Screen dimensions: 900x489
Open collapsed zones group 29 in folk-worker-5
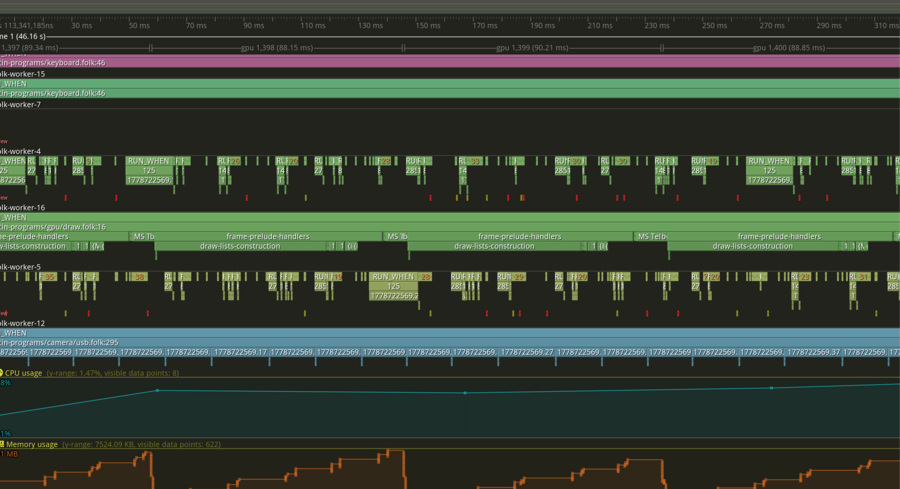519,277
